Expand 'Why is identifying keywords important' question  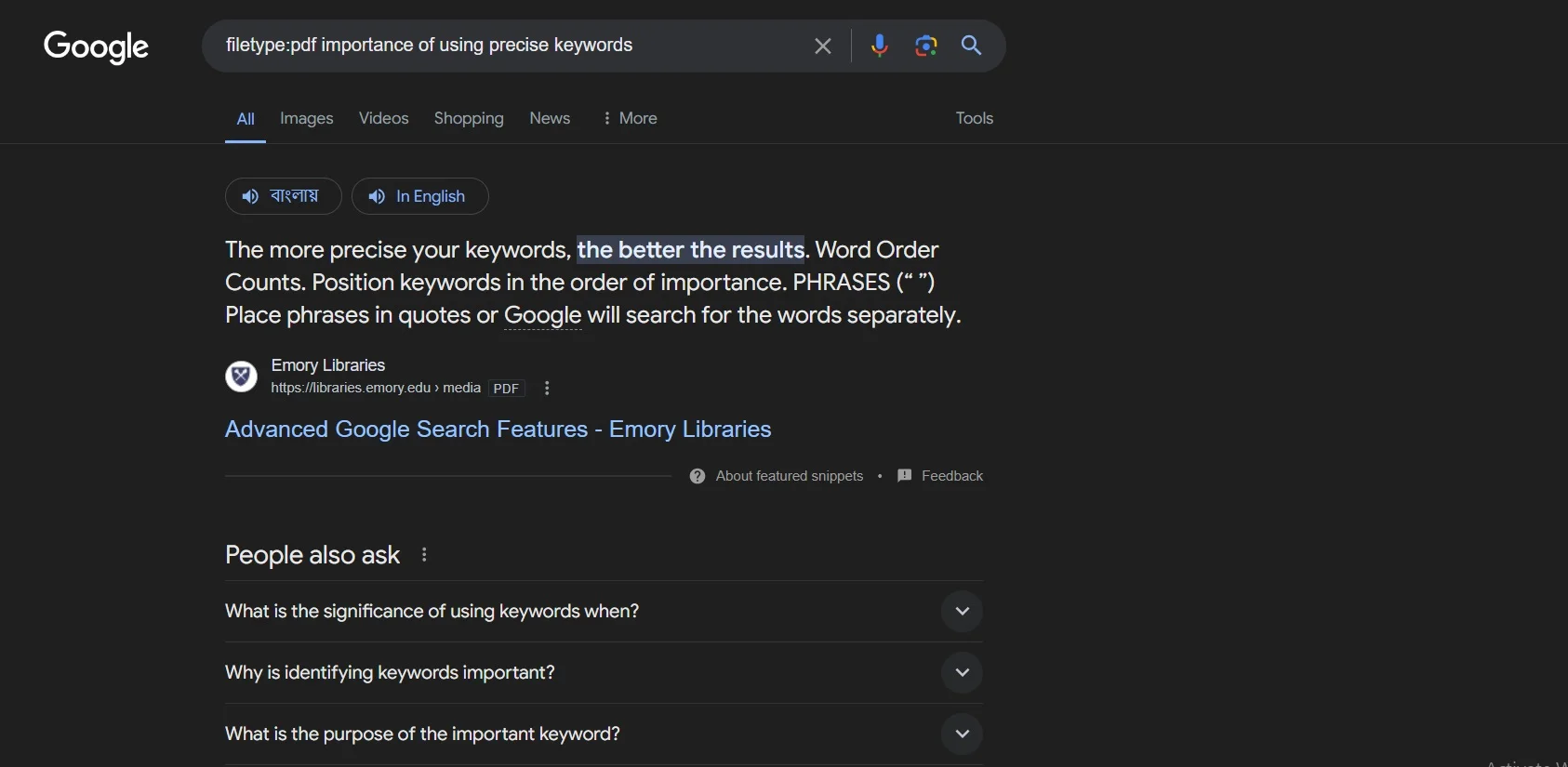coord(604,673)
